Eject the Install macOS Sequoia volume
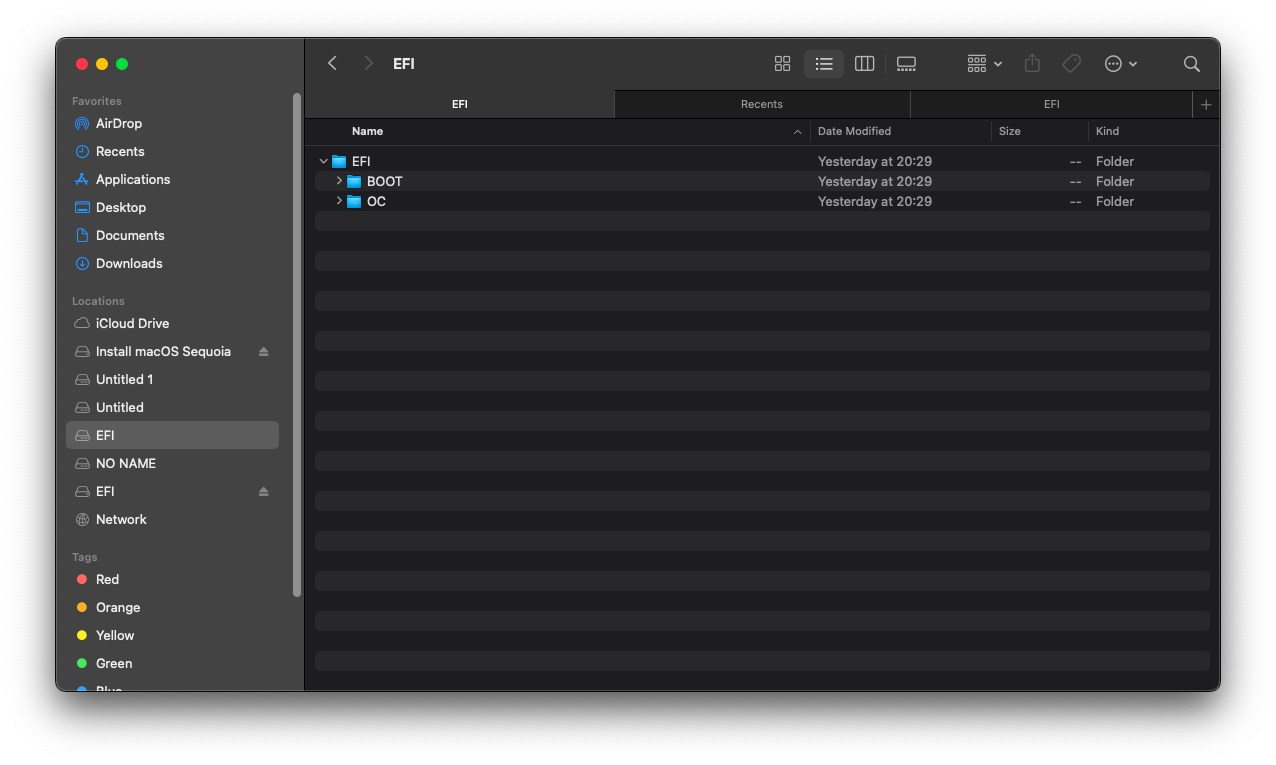The height and width of the screenshot is (765, 1276). 262,351
